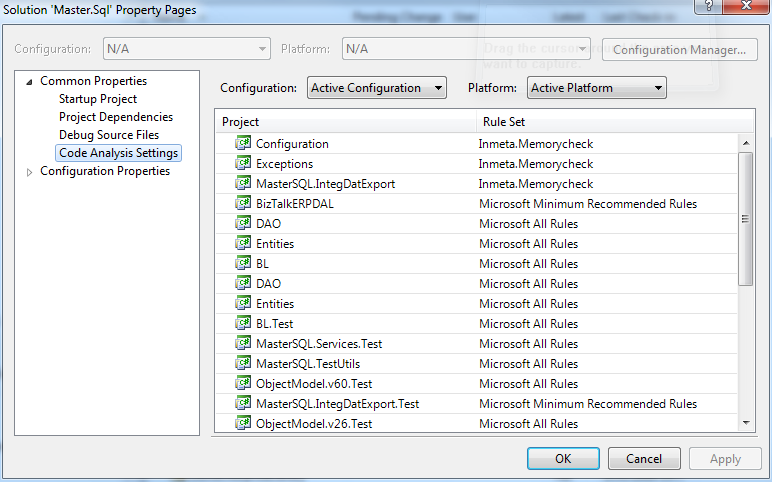The height and width of the screenshot is (482, 772).
Task: Select the Exceptions project name
Action: [x=284, y=164]
